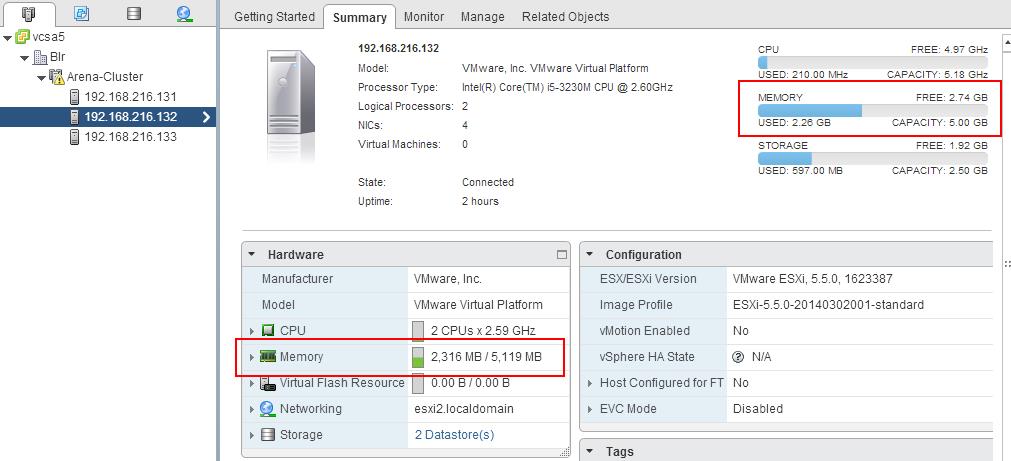Select the Summary tab
The width and height of the screenshot is (1011, 461).
pyautogui.click(x=359, y=17)
